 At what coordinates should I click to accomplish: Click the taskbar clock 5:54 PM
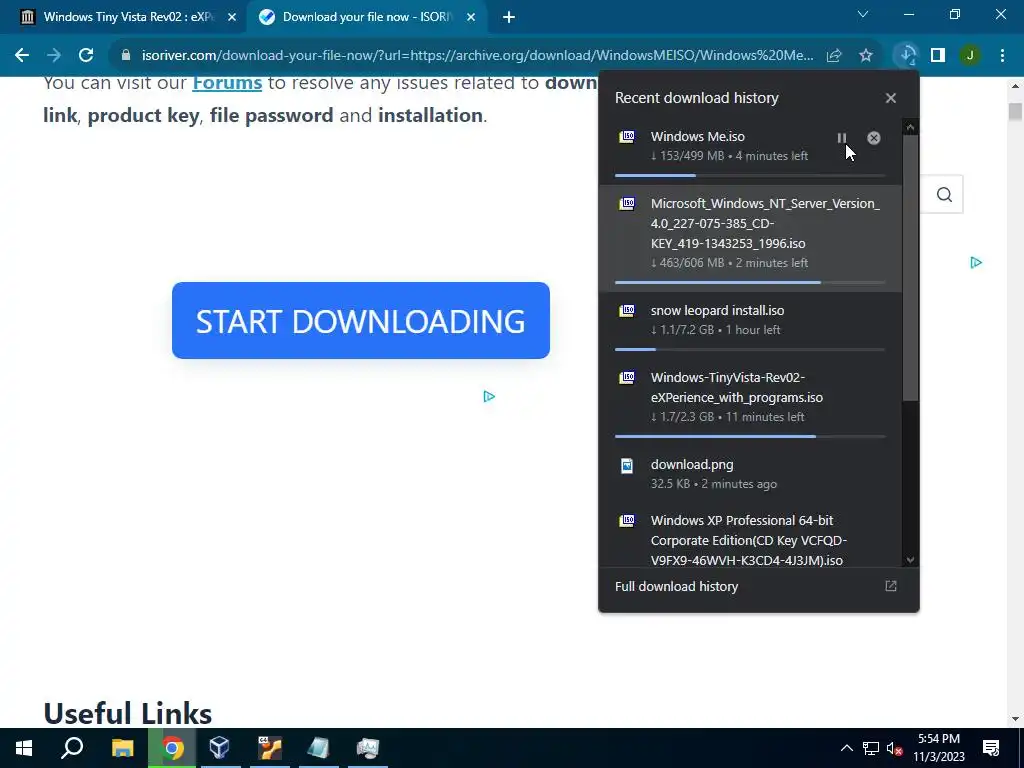coord(939,739)
